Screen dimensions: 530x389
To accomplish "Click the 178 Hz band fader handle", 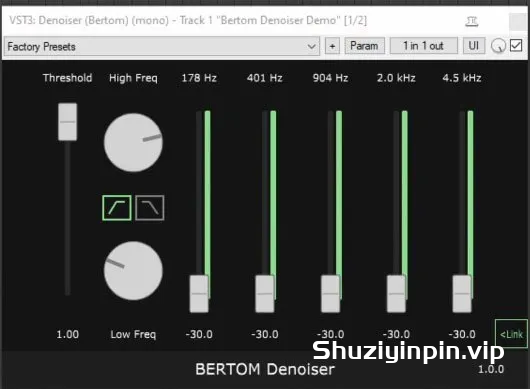I will (x=199, y=294).
